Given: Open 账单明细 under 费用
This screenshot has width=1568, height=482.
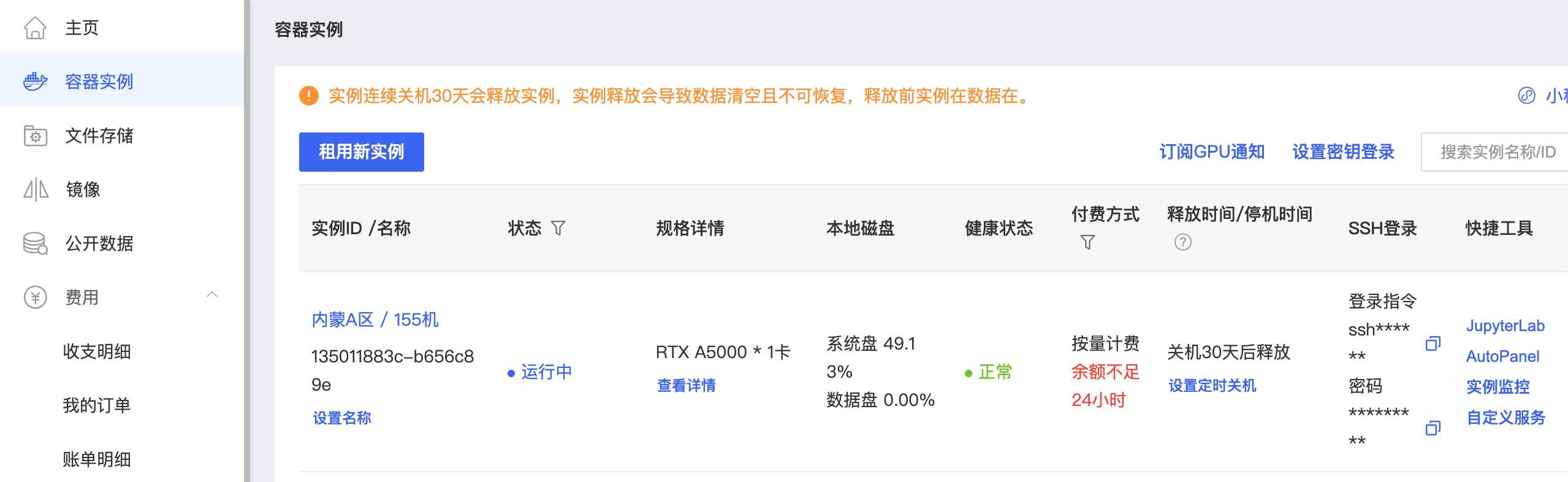Looking at the screenshot, I should coord(97,459).
